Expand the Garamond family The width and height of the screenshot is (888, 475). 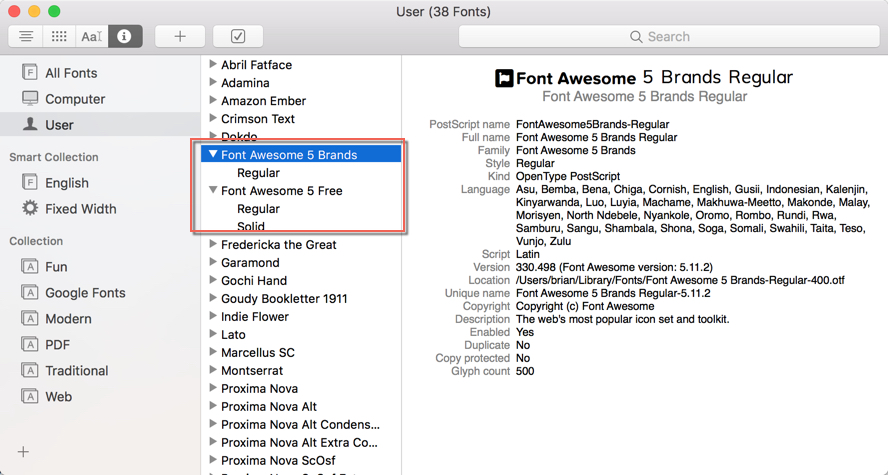tap(213, 262)
